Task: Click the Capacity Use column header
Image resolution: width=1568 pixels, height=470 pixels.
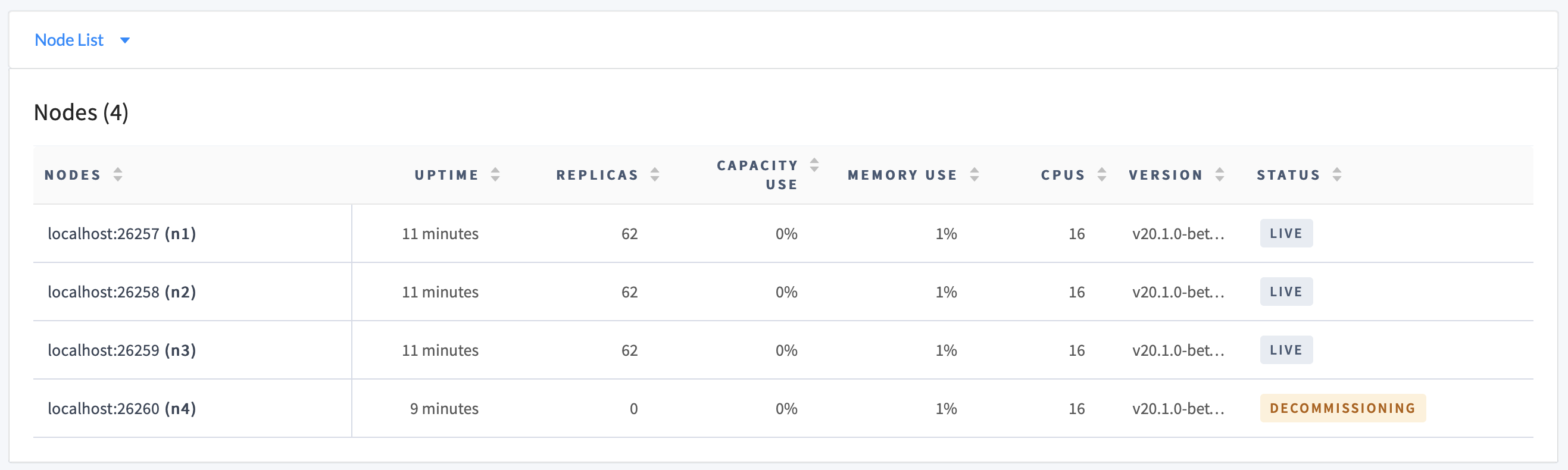Action: 757,175
